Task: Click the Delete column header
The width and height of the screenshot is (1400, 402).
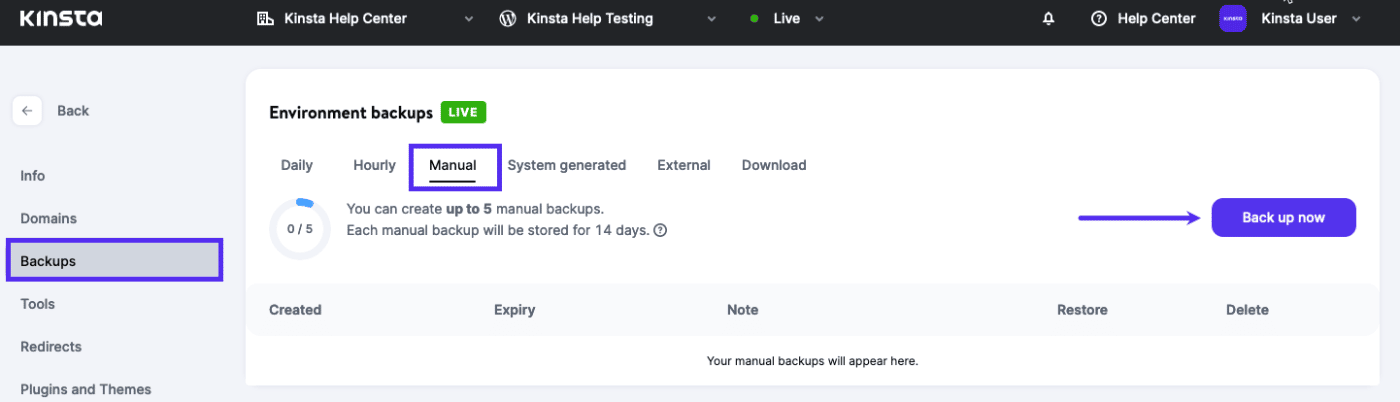Action: point(1247,310)
